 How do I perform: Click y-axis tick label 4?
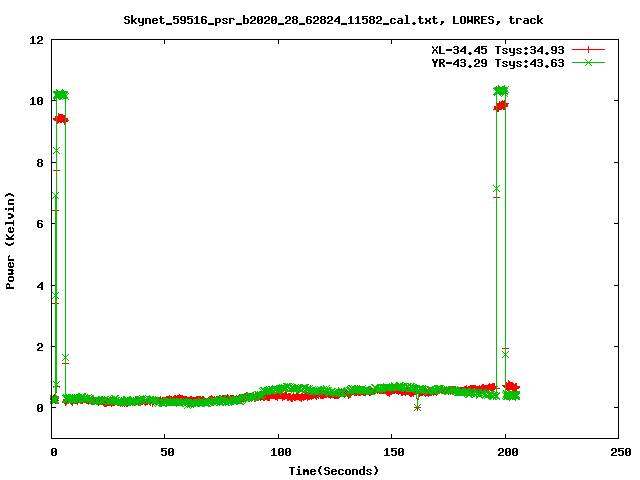[40, 286]
